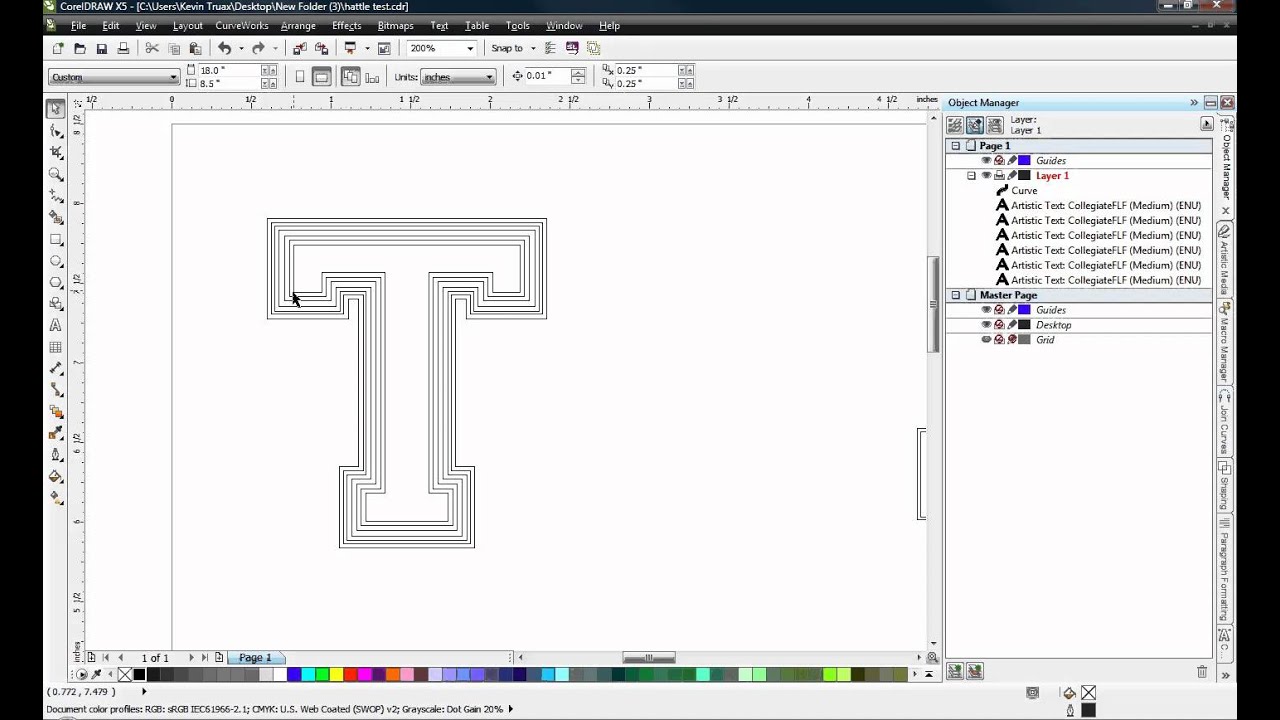Click the Print icon
The width and height of the screenshot is (1280, 720).
[124, 48]
